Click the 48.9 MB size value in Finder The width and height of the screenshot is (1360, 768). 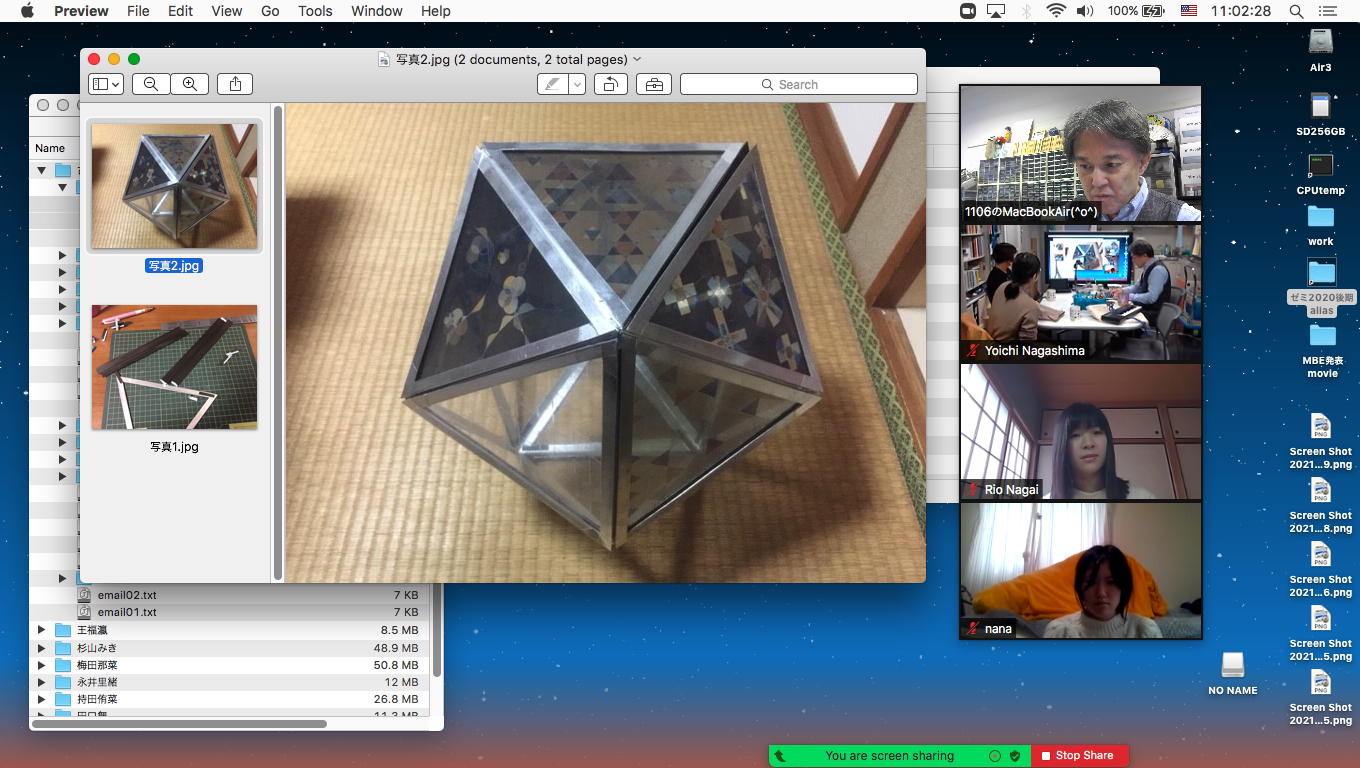396,648
